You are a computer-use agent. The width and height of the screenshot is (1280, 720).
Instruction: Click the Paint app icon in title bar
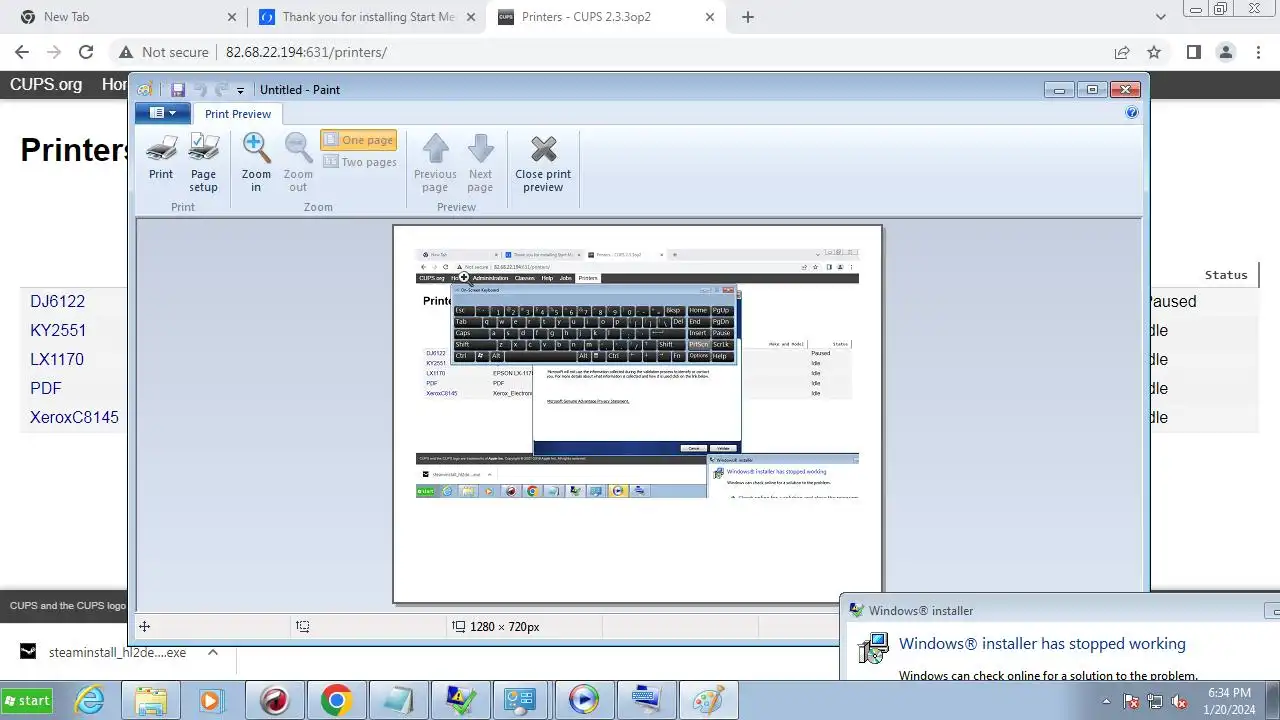(x=146, y=90)
